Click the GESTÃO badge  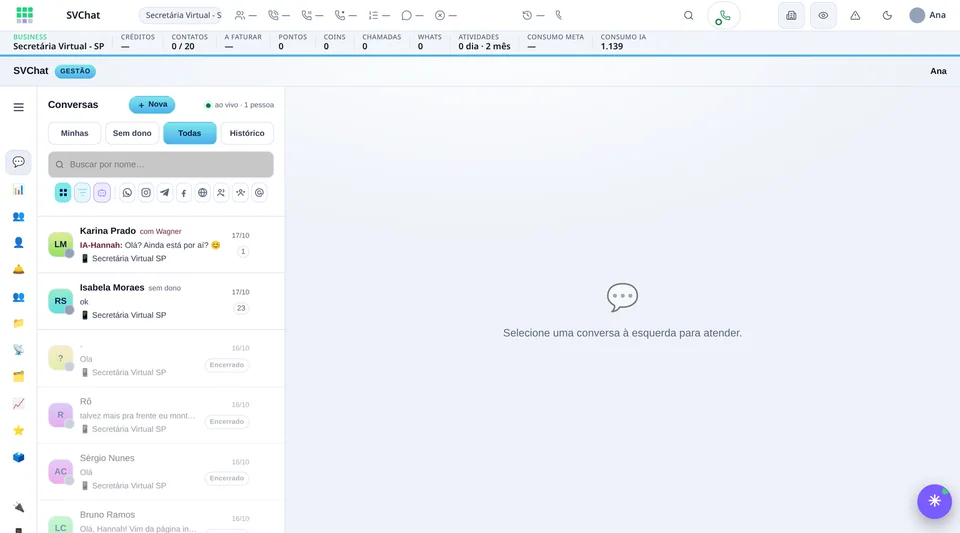pyautogui.click(x=75, y=71)
